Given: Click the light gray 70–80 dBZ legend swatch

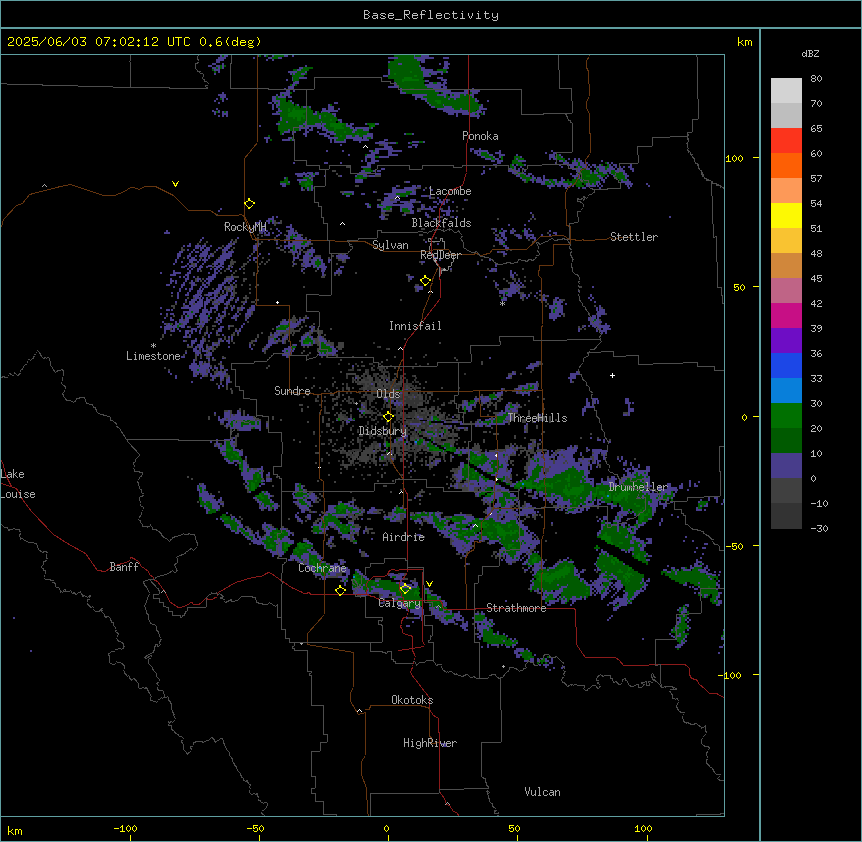Looking at the screenshot, I should coord(786,91).
